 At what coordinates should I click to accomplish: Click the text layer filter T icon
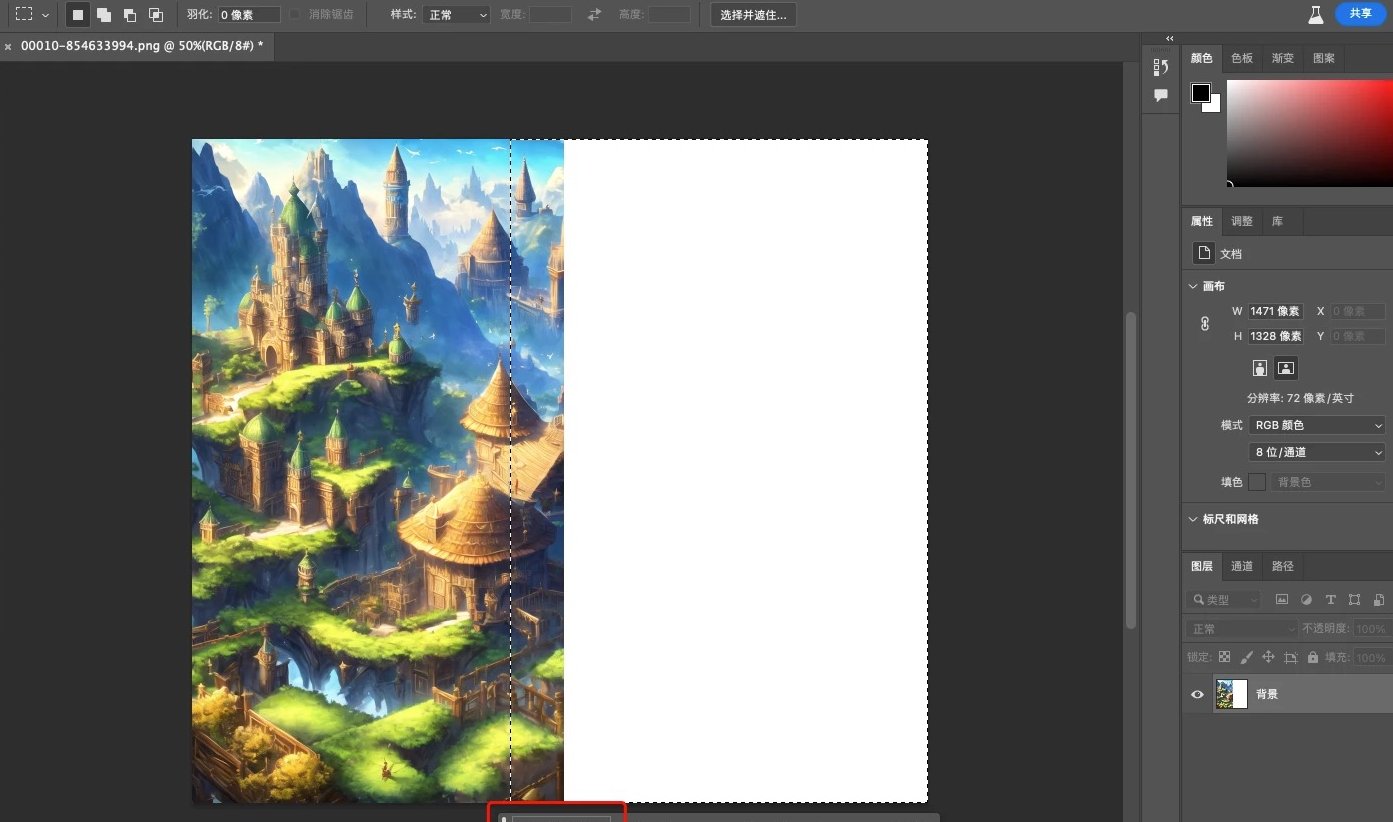point(1330,600)
